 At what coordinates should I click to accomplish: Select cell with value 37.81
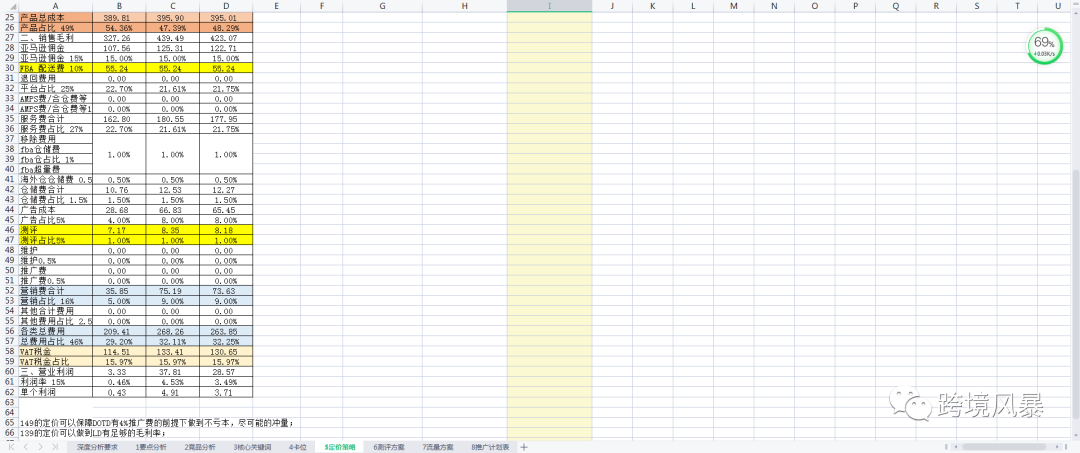pos(173,372)
